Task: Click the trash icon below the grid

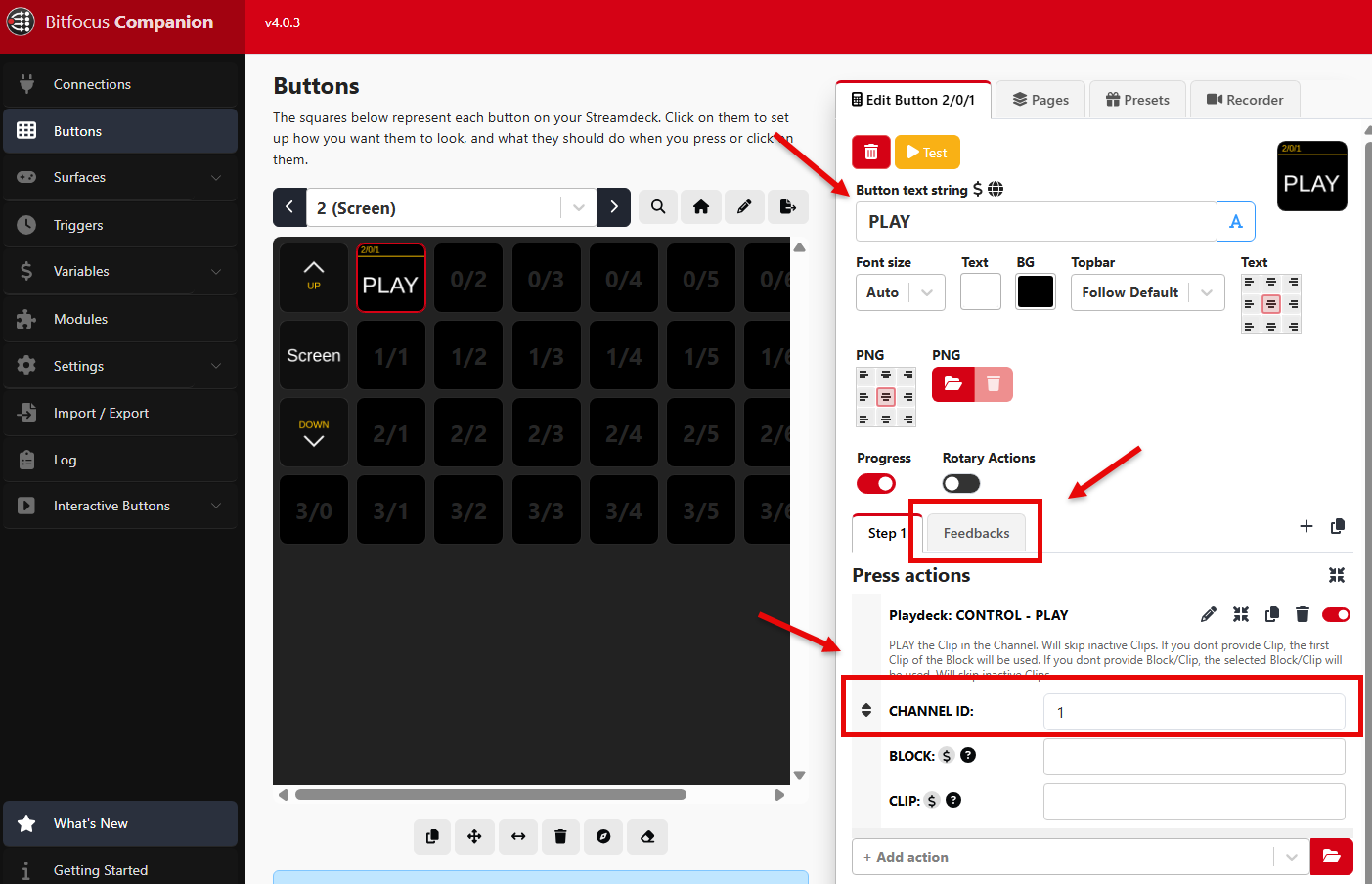Action: click(560, 836)
